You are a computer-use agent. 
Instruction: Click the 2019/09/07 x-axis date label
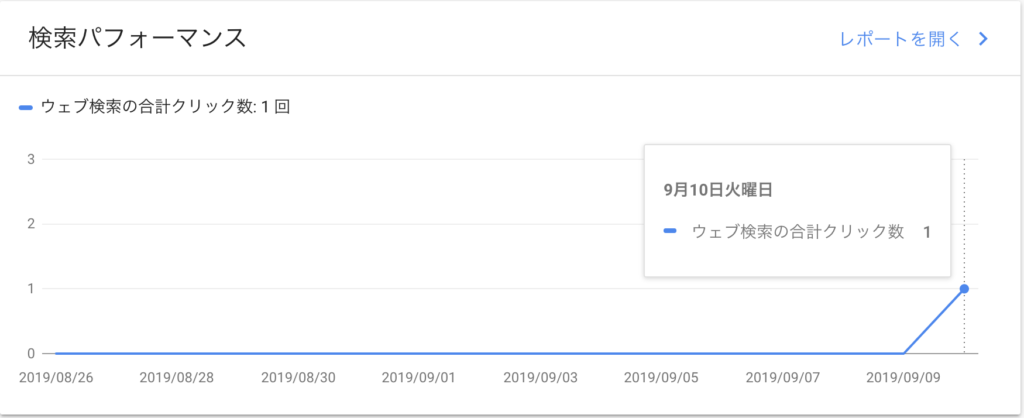coord(783,378)
